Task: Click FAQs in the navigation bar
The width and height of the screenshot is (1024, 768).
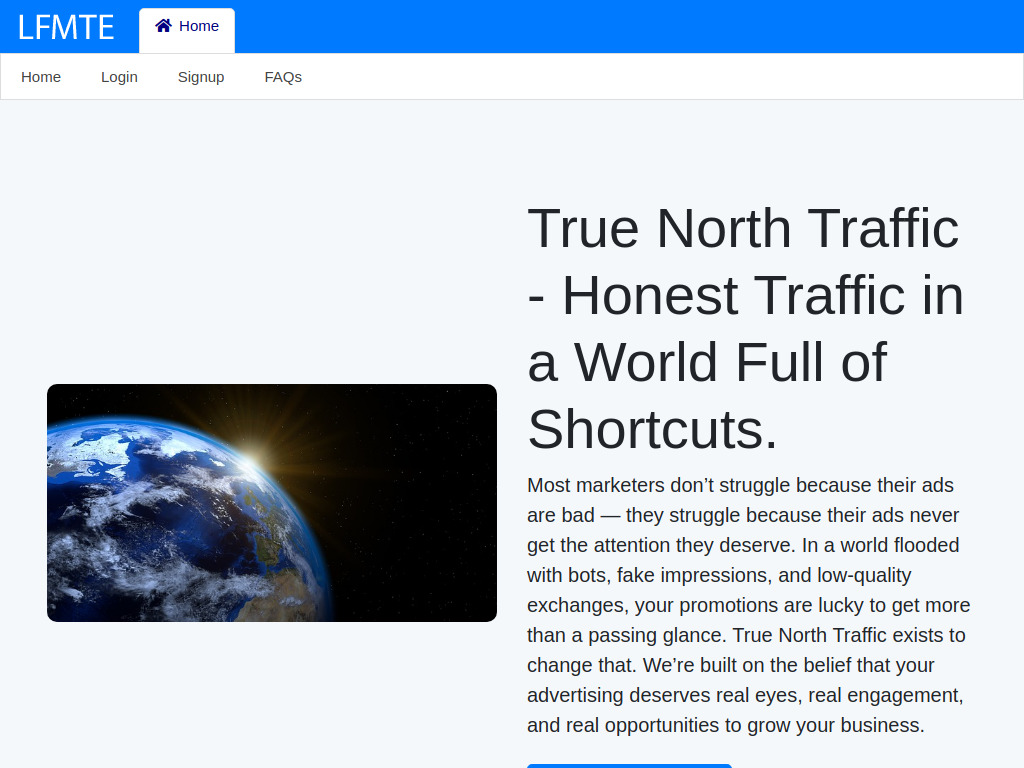Action: click(x=282, y=76)
